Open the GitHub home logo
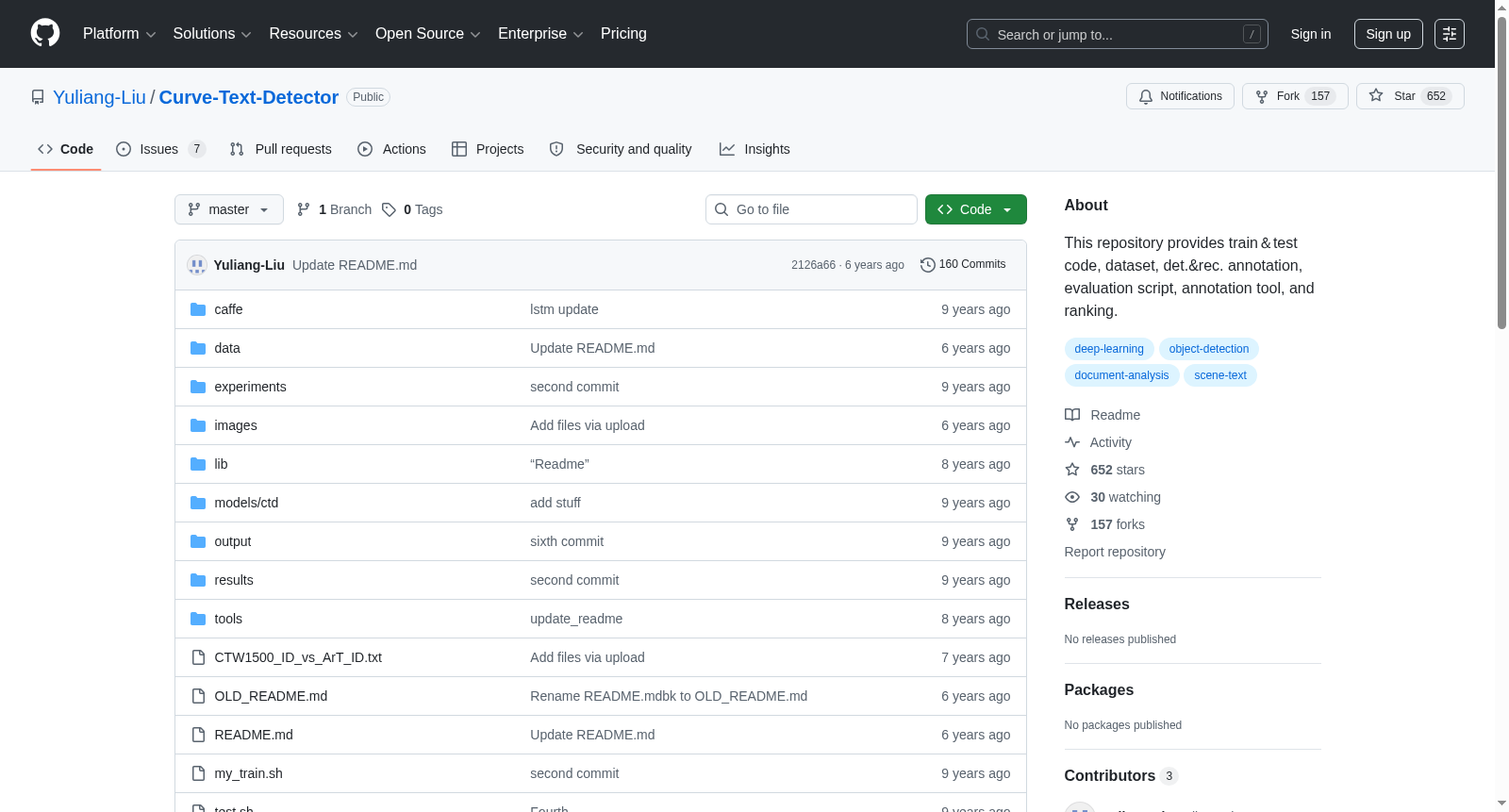1509x812 pixels. click(45, 33)
